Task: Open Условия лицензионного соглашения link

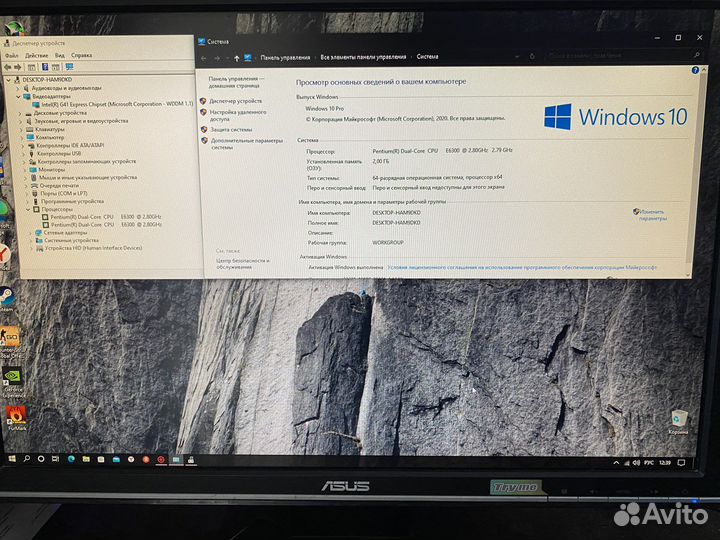Action: tap(522, 267)
